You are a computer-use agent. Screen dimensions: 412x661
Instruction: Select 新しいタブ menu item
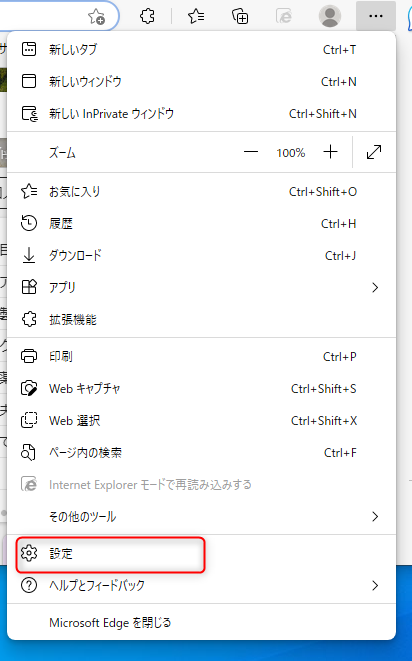coord(202,49)
